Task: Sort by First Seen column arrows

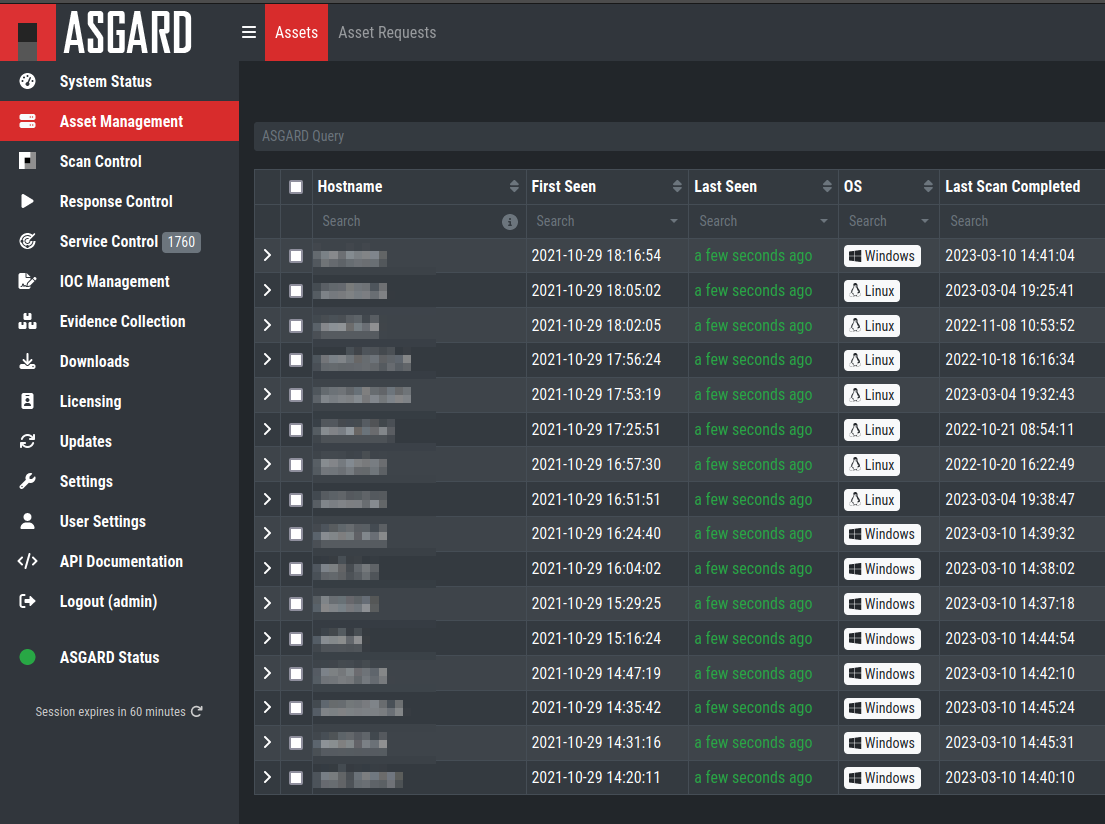Action: 677,186
